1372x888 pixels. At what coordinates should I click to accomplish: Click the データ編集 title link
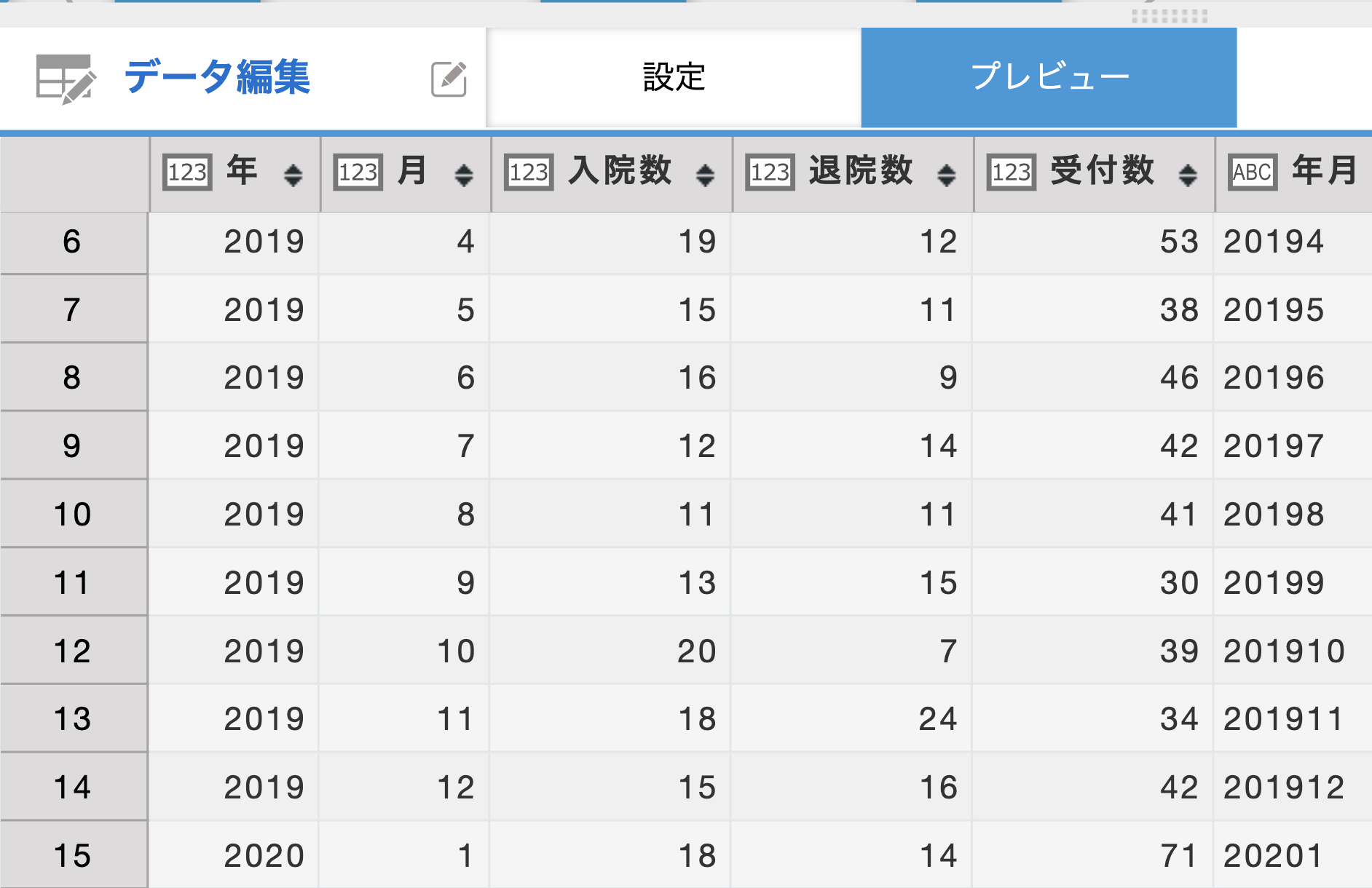[x=218, y=77]
